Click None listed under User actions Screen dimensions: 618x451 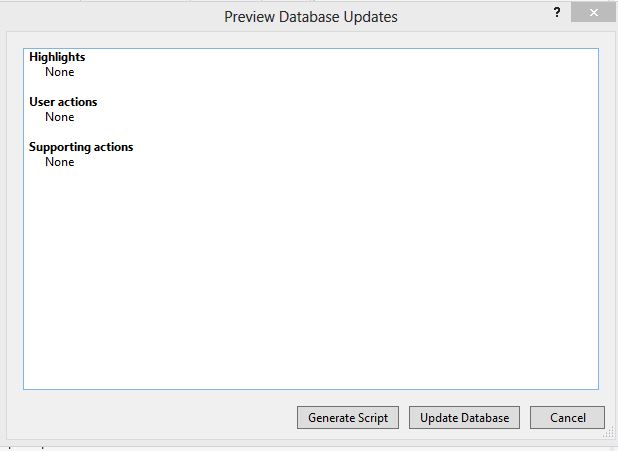point(60,117)
